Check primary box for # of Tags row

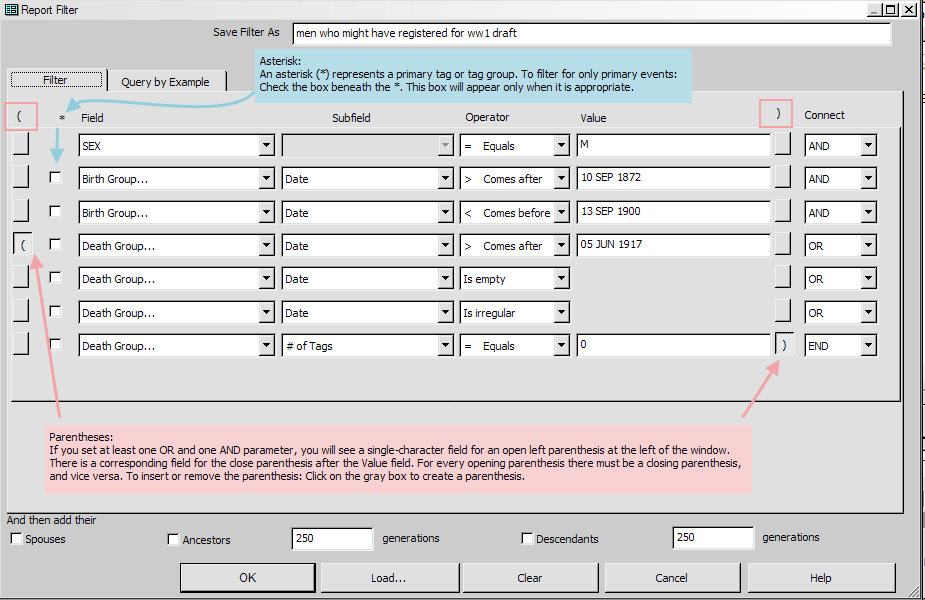(x=55, y=343)
